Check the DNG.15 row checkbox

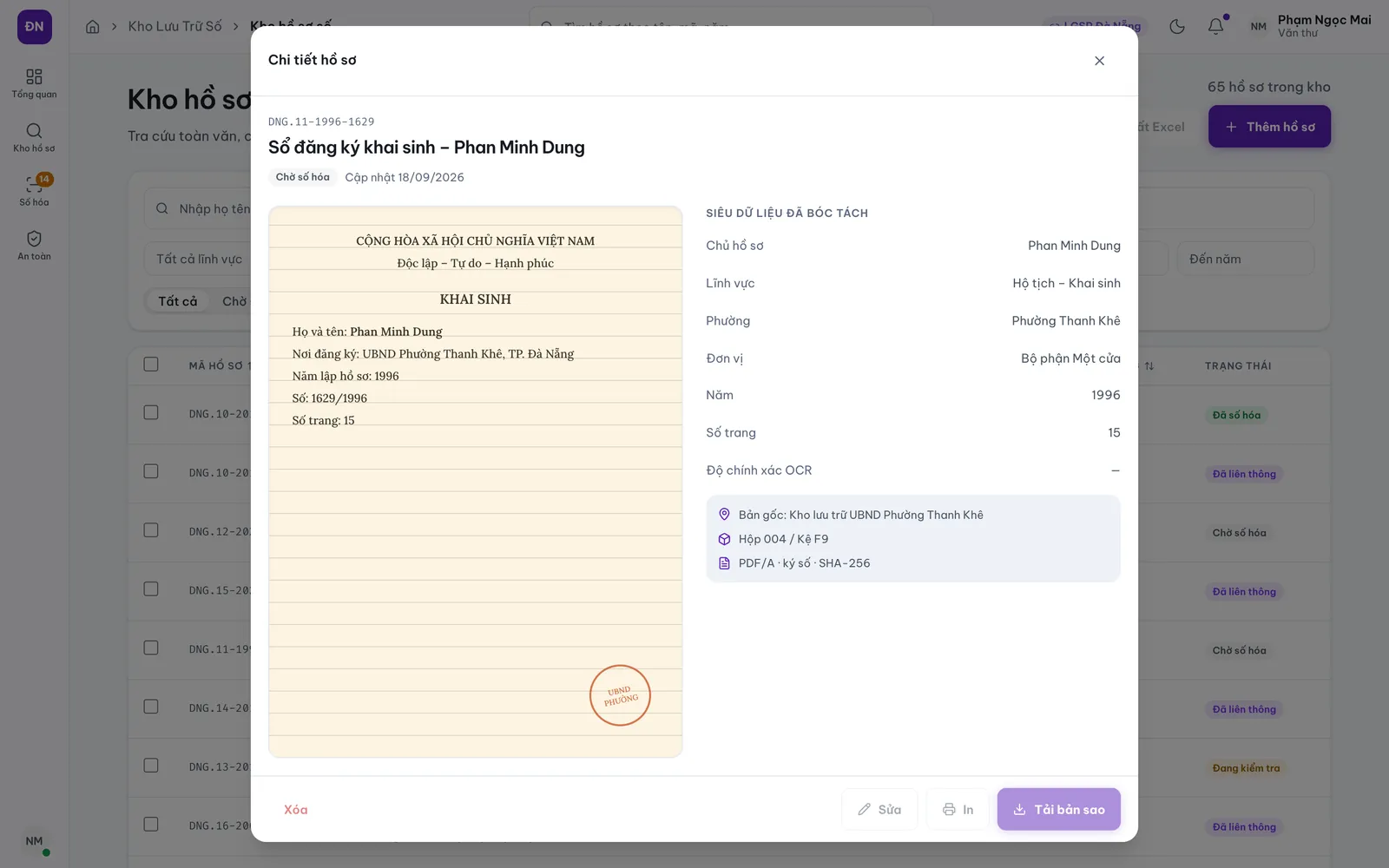point(151,589)
